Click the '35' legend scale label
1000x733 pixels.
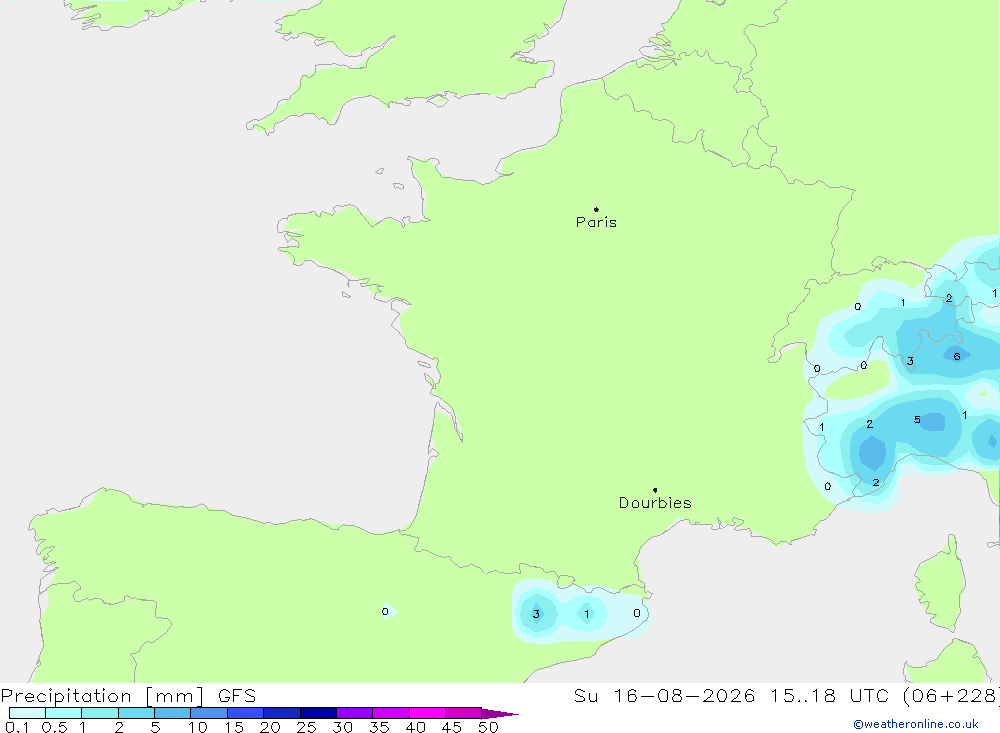(379, 727)
